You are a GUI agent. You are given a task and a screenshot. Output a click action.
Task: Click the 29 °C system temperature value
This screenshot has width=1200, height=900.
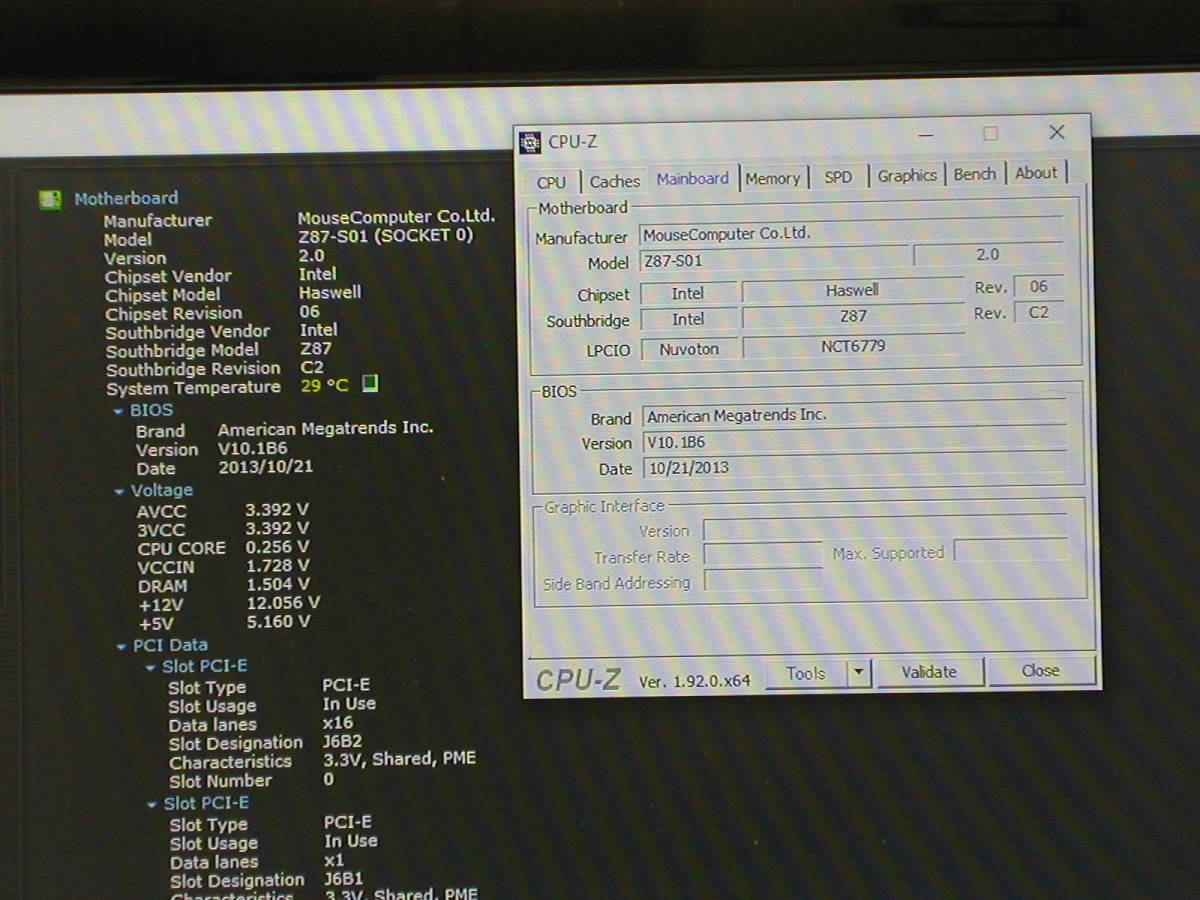point(324,385)
